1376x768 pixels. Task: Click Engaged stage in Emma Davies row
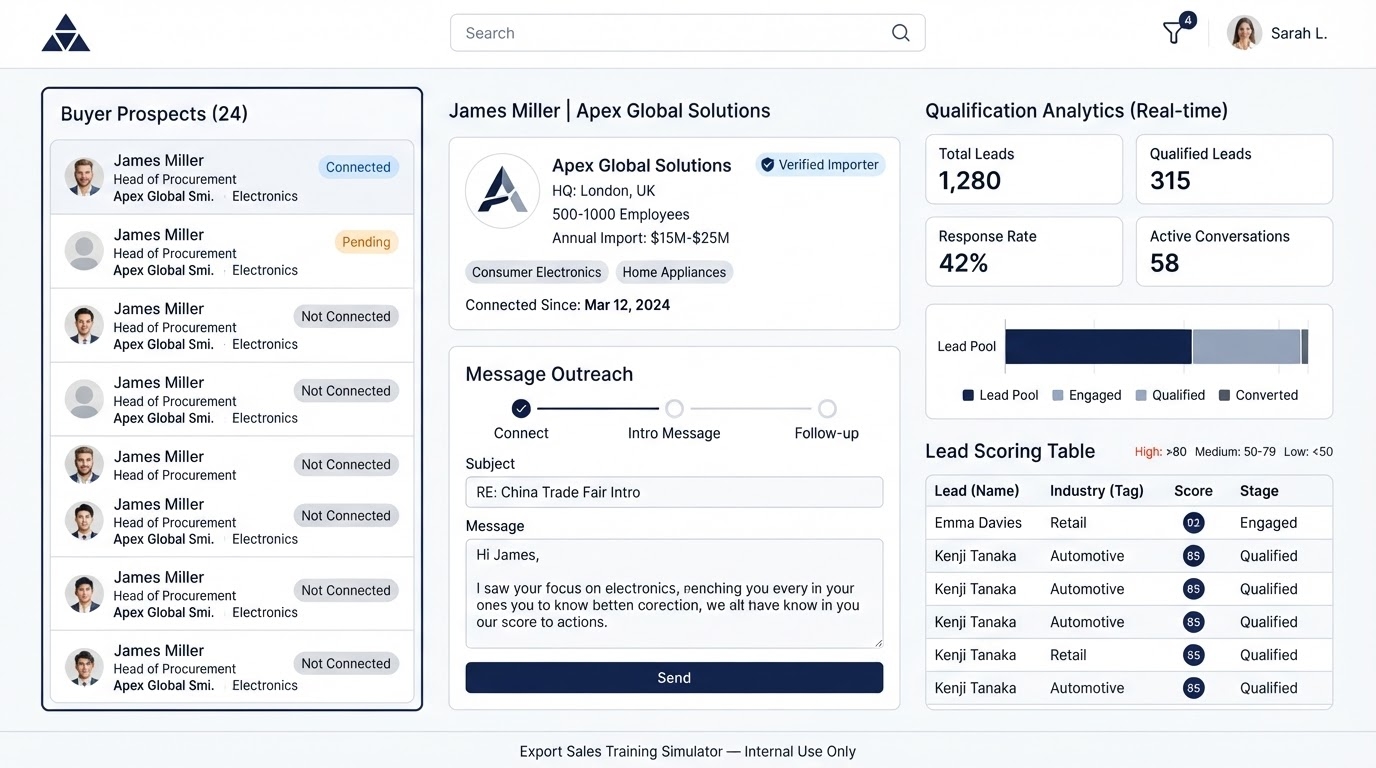(x=1269, y=523)
